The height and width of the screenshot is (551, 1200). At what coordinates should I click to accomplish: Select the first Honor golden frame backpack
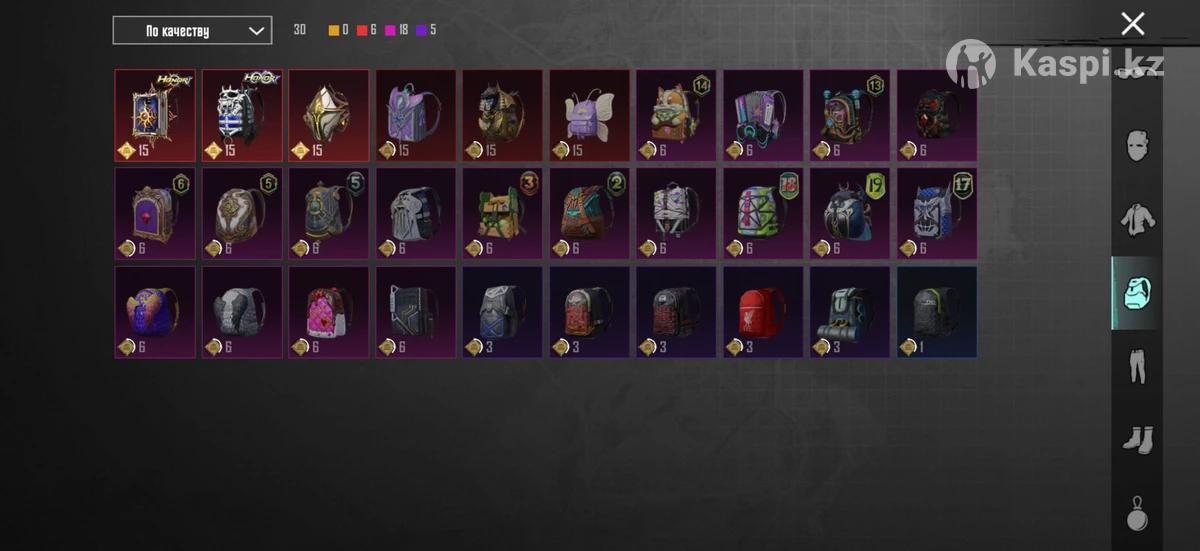click(x=155, y=115)
